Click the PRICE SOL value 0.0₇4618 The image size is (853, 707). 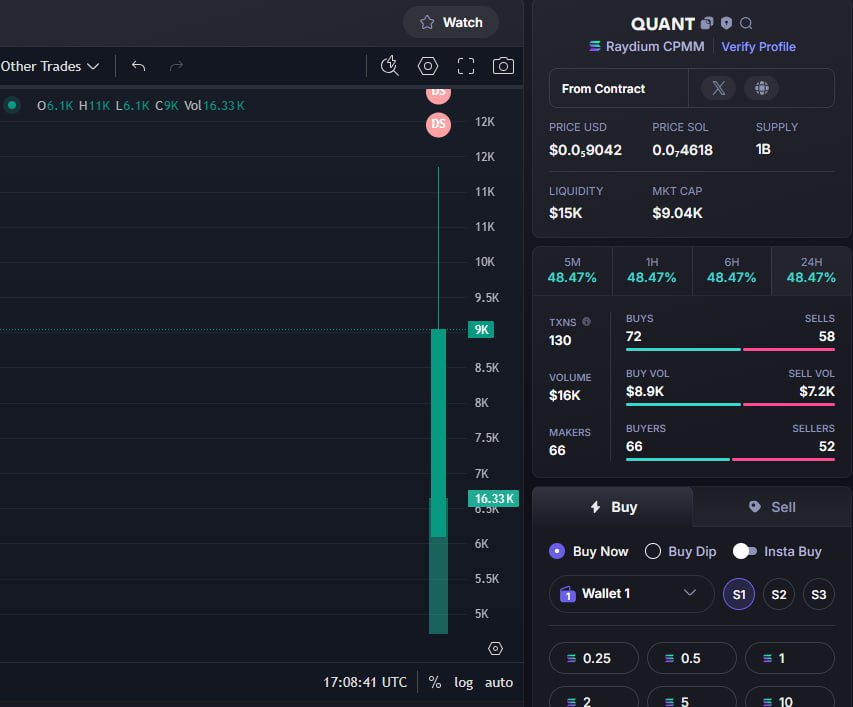coord(682,150)
